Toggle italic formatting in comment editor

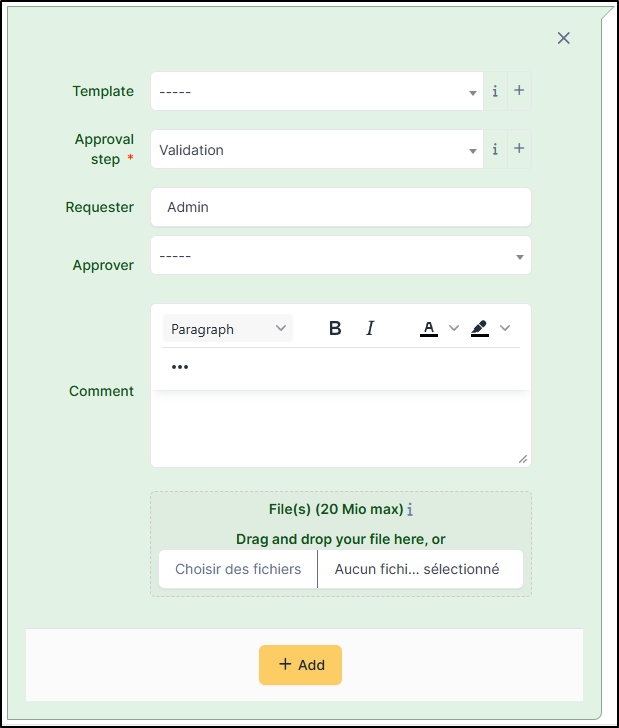370,328
